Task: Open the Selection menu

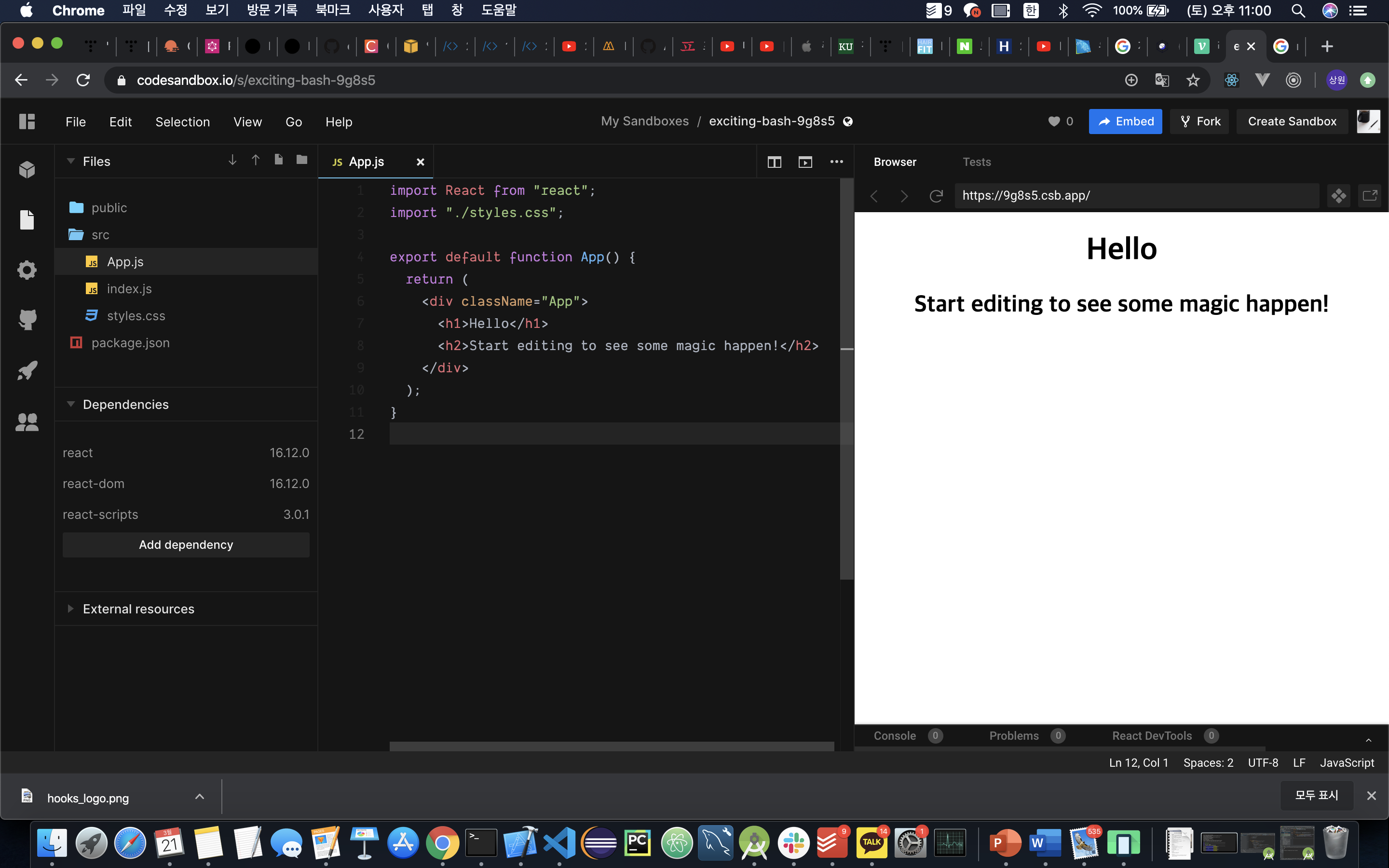Action: [x=182, y=122]
